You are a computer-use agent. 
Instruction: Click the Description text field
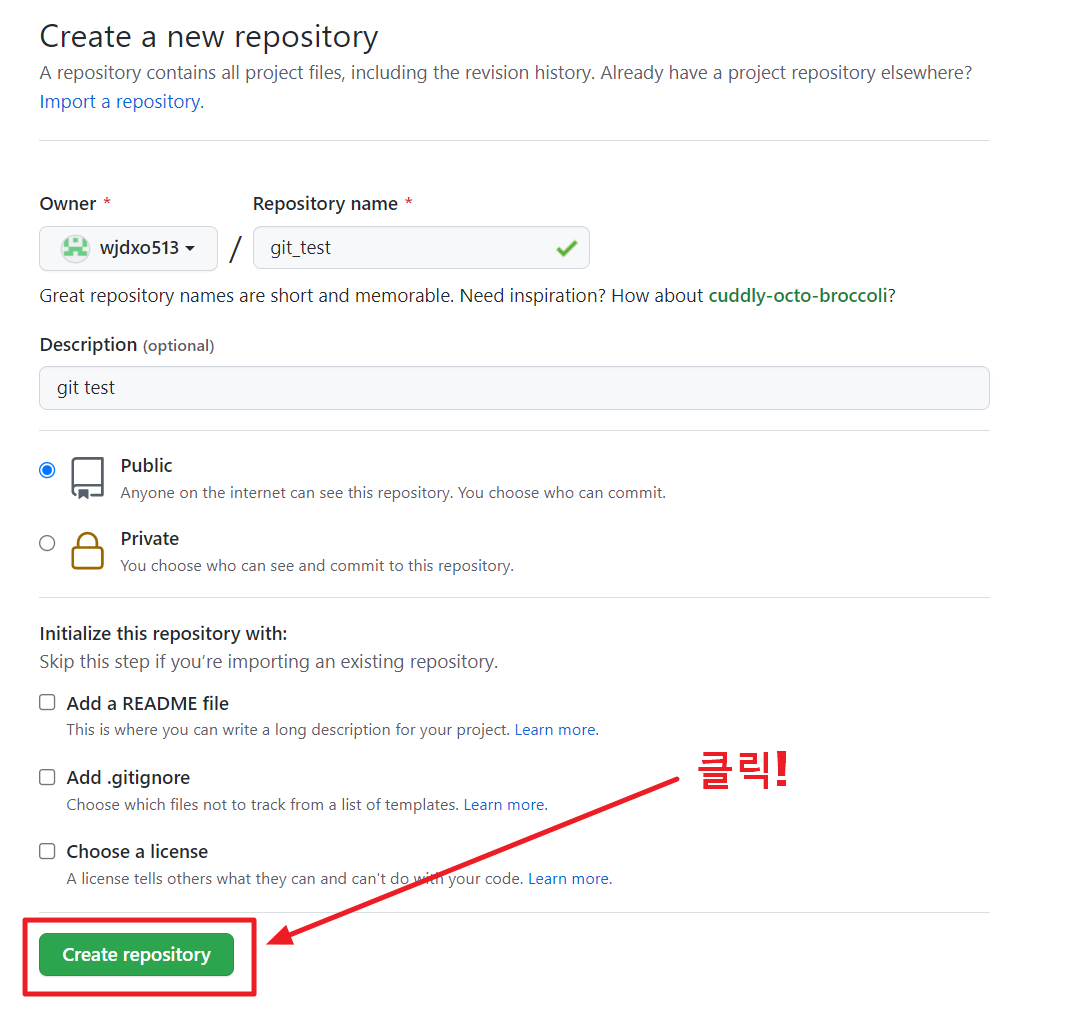[x=514, y=387]
